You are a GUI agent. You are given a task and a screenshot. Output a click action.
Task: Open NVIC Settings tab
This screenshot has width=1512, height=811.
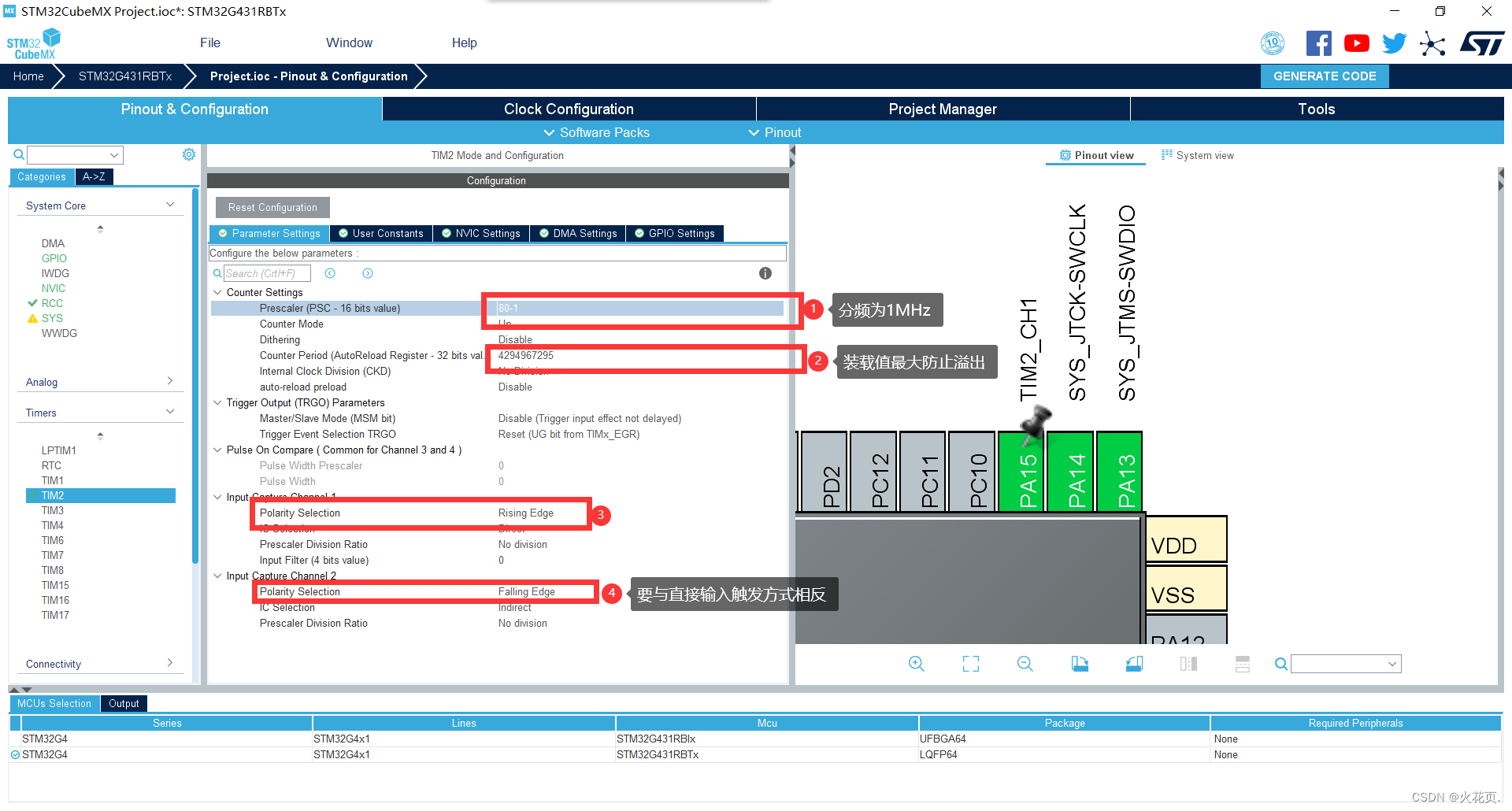coord(481,233)
